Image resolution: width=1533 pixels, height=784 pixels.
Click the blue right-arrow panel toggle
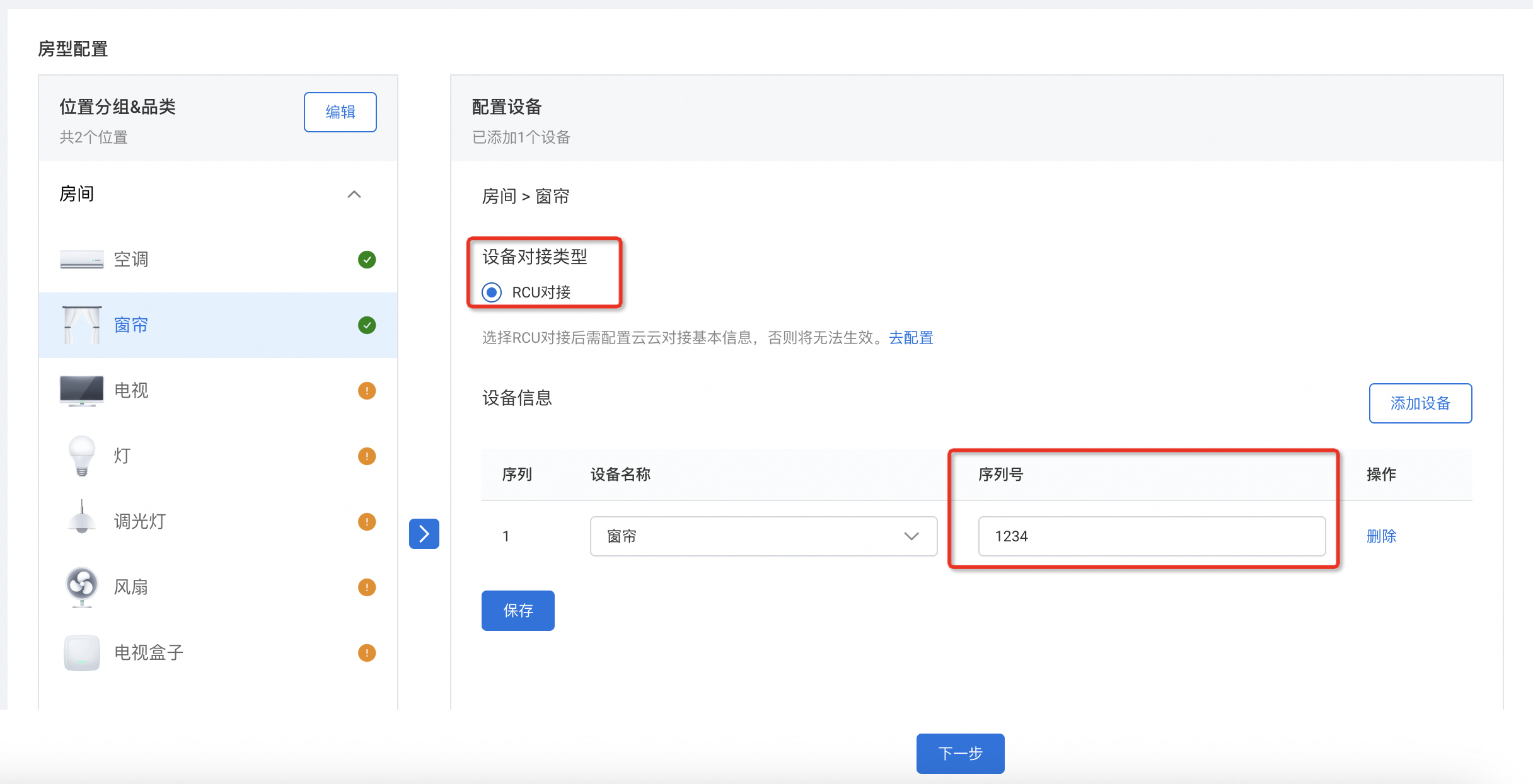click(x=424, y=534)
